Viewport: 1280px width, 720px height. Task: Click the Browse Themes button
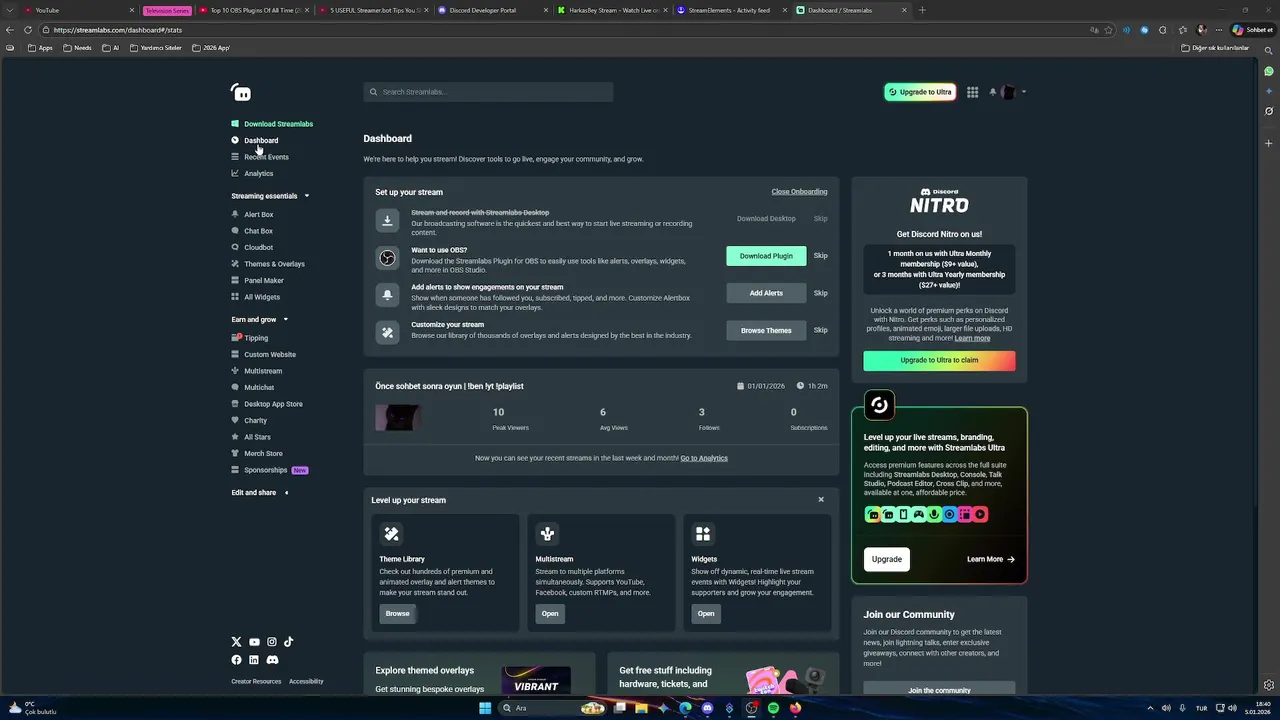click(766, 330)
